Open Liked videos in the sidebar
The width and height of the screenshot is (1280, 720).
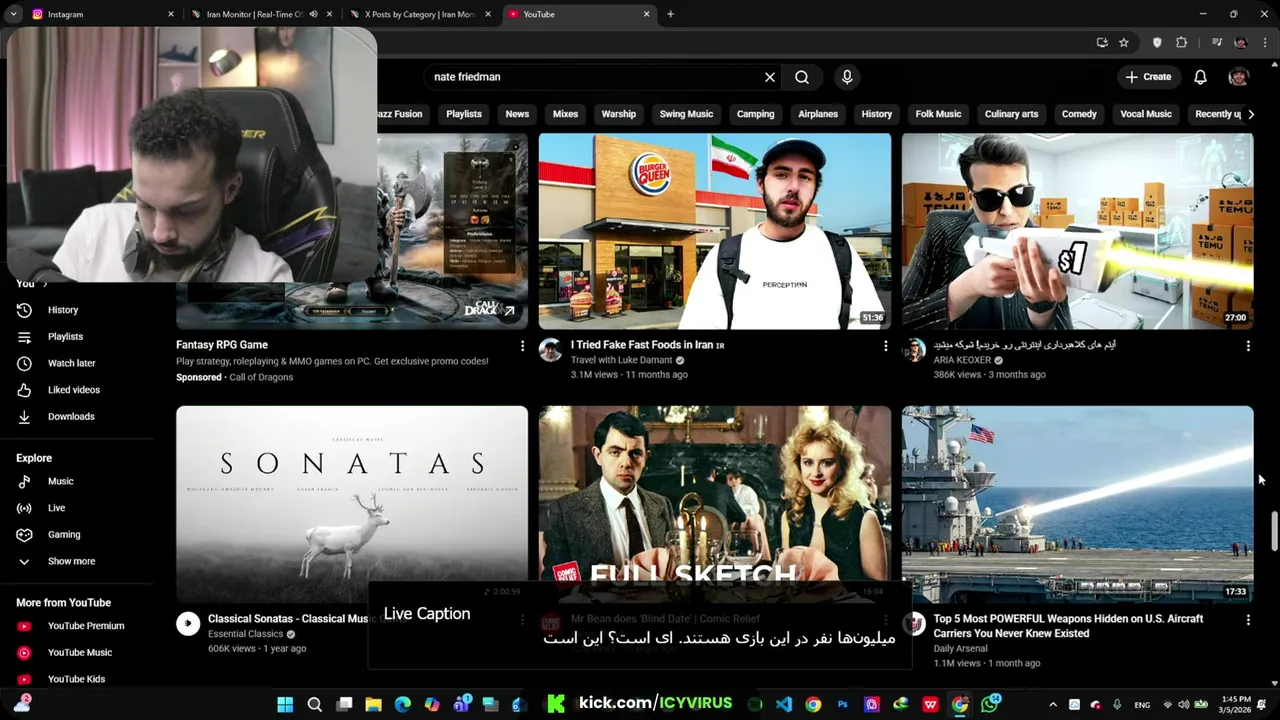click(73, 390)
